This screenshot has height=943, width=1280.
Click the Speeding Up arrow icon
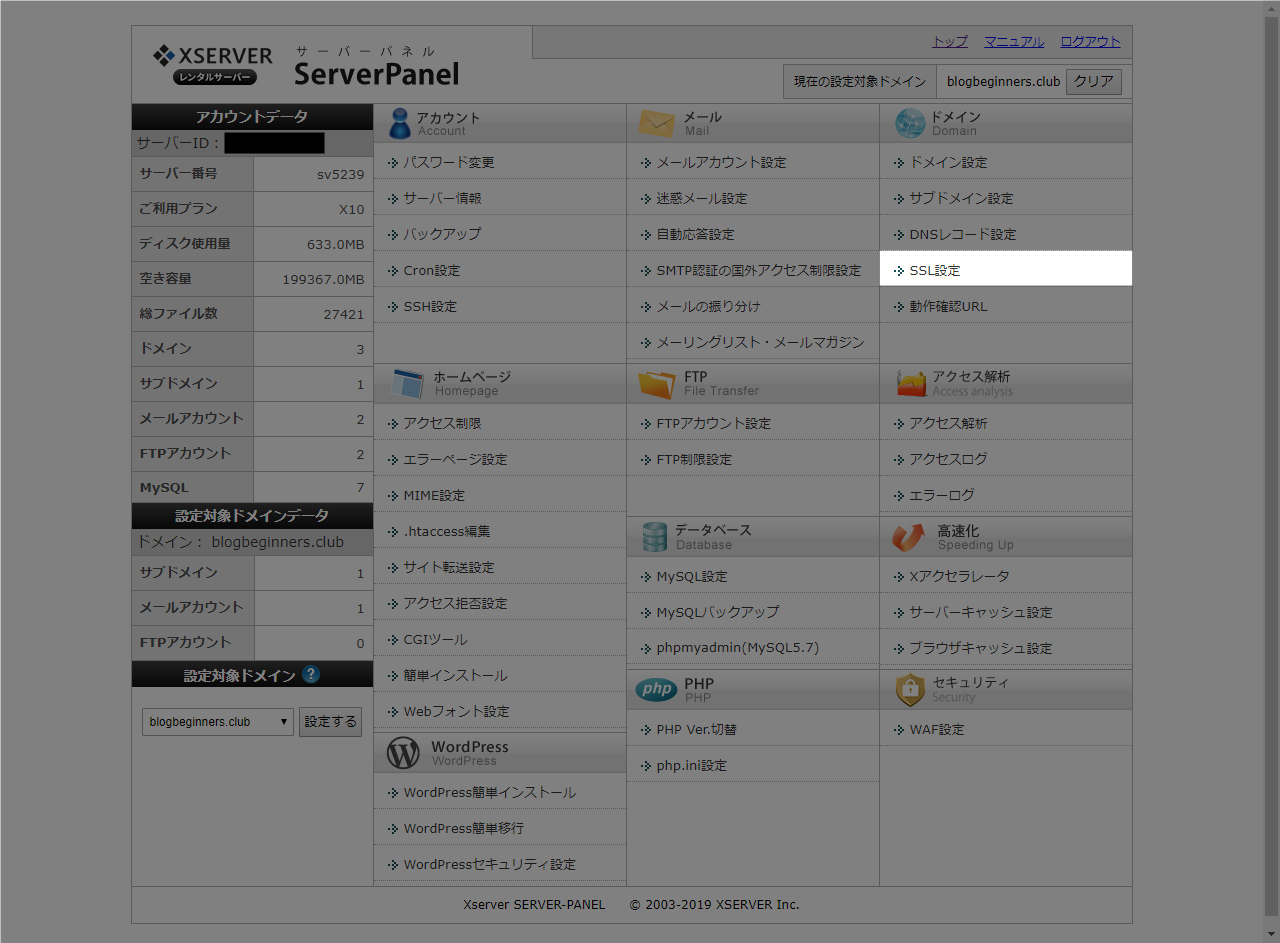909,537
